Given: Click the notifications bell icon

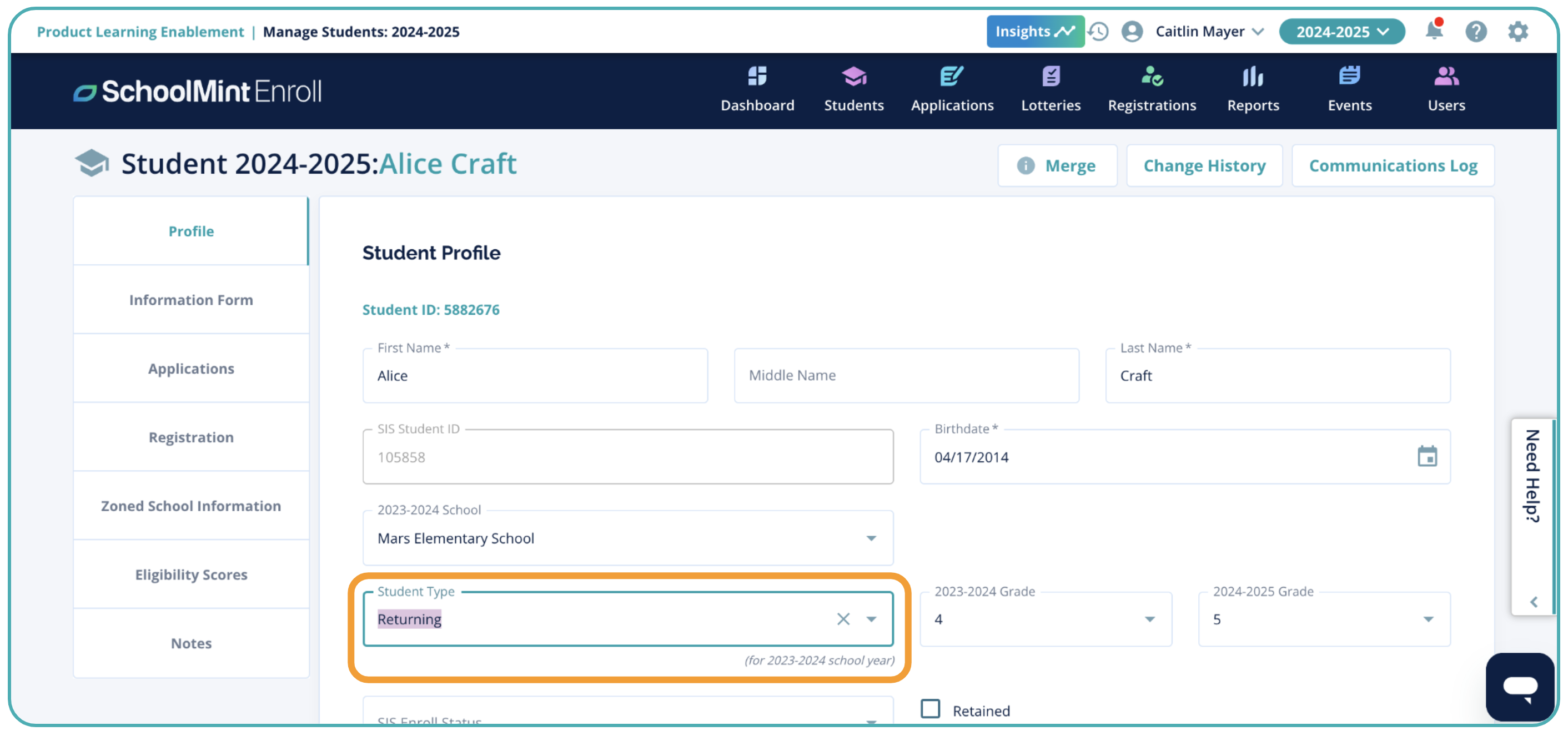Looking at the screenshot, I should pos(1434,31).
